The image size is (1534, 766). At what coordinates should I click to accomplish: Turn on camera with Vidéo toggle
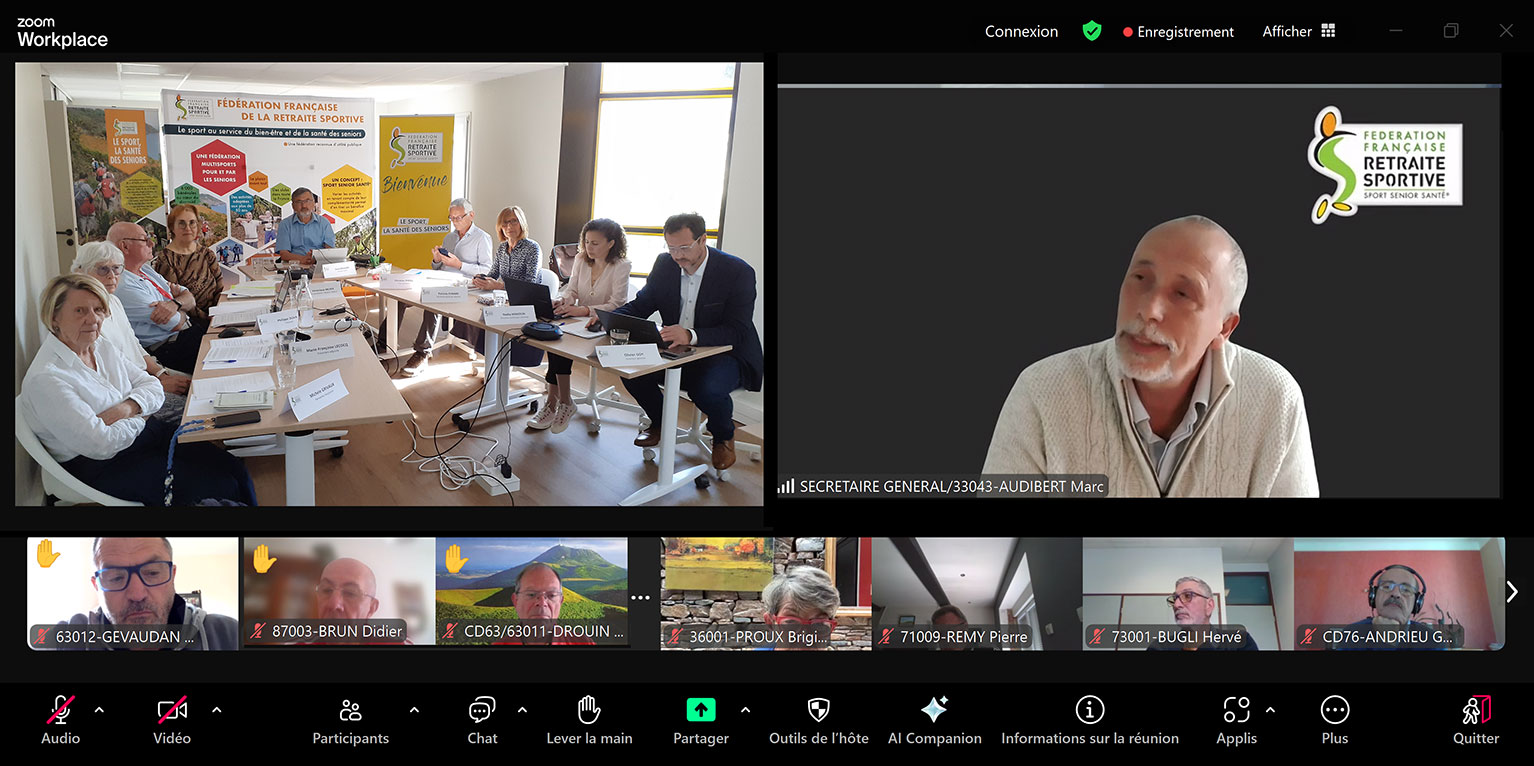(x=172, y=711)
